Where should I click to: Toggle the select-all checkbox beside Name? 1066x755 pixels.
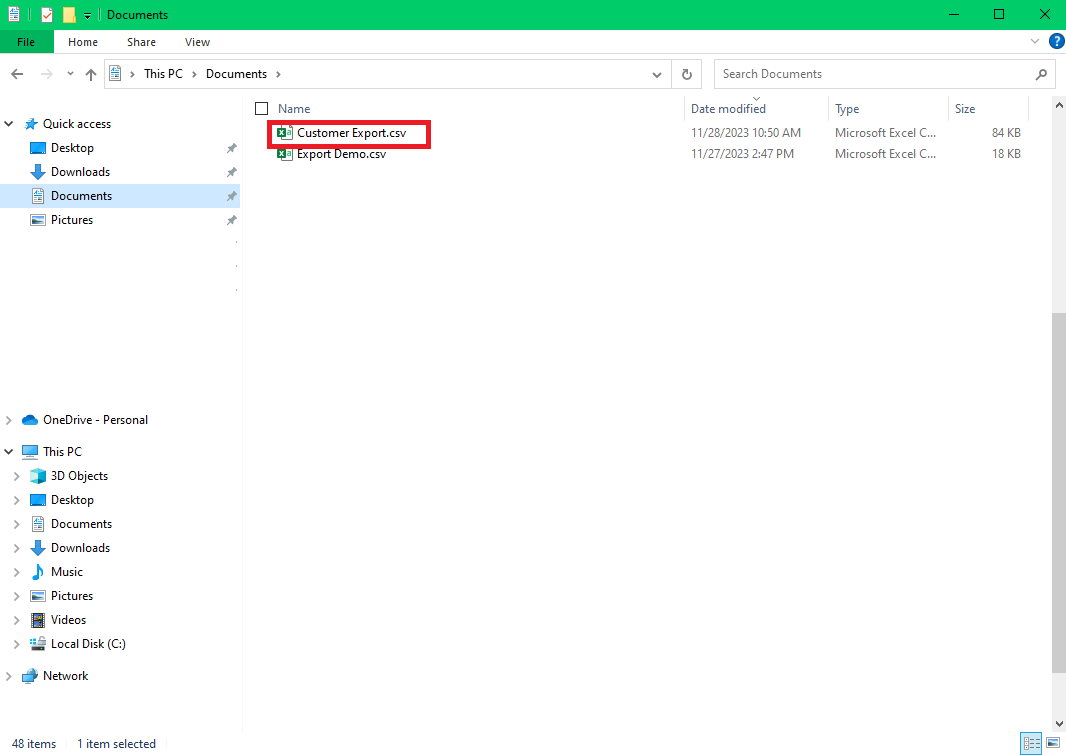click(262, 108)
